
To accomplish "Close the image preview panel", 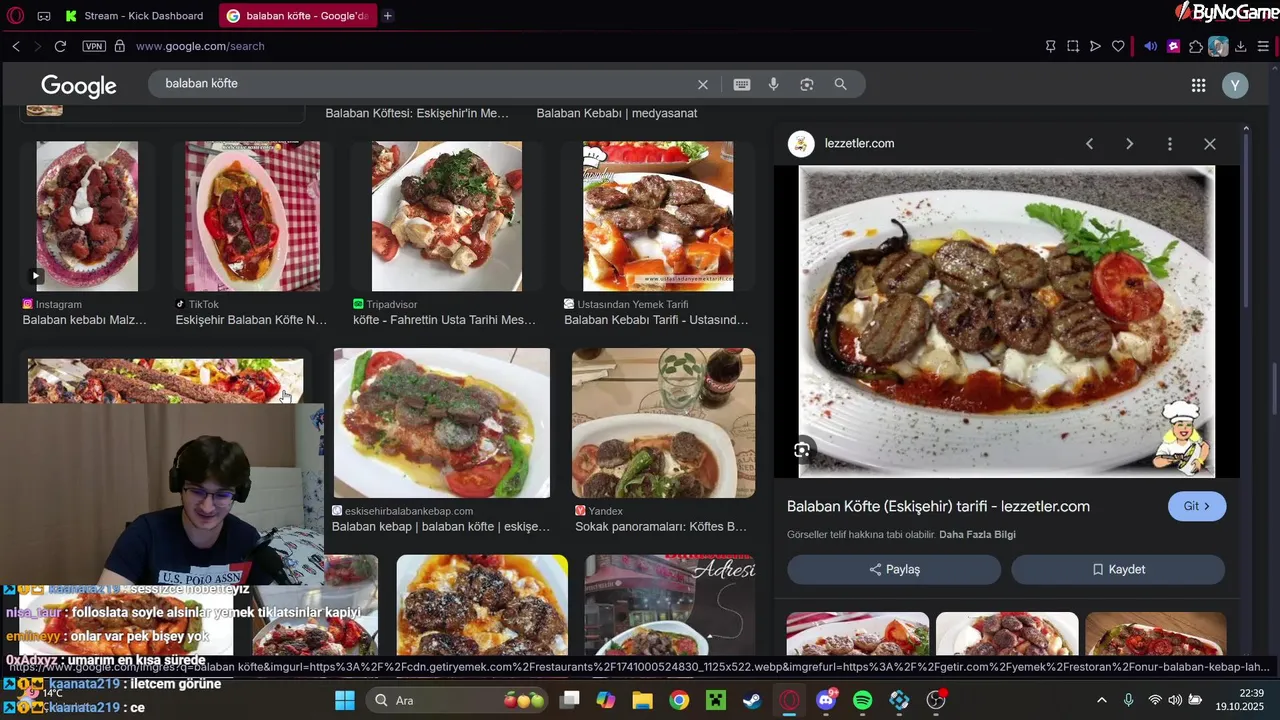I will tap(1210, 144).
